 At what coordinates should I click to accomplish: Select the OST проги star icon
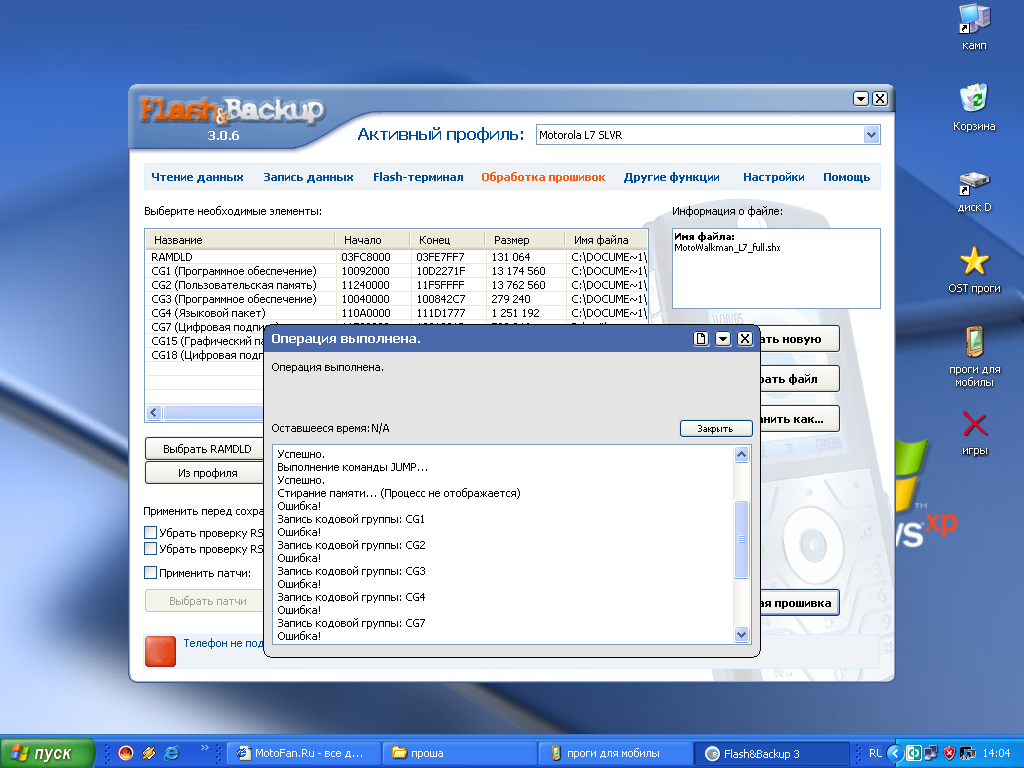pos(974,269)
